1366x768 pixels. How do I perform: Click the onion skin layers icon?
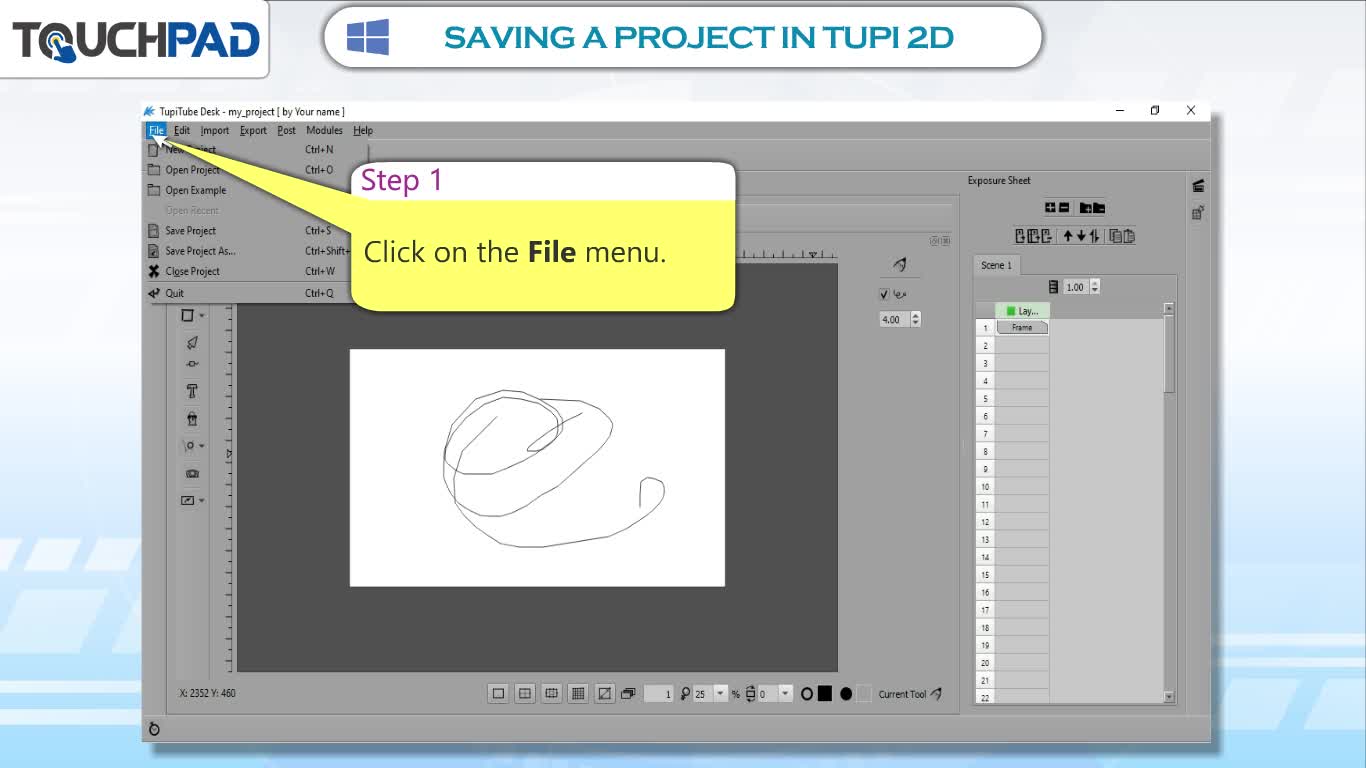pyautogui.click(x=628, y=693)
